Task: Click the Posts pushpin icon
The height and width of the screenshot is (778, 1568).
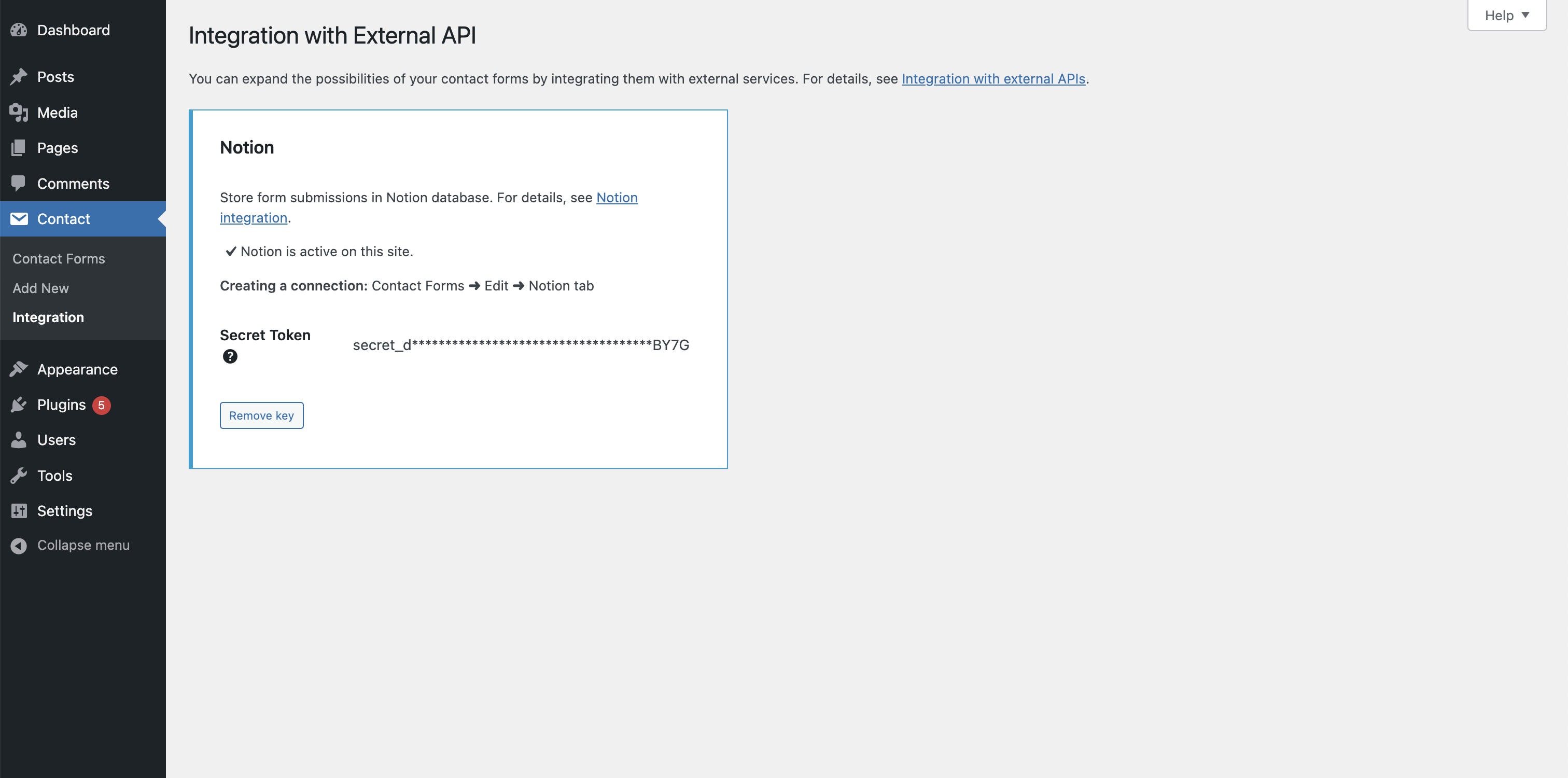Action: [x=19, y=77]
